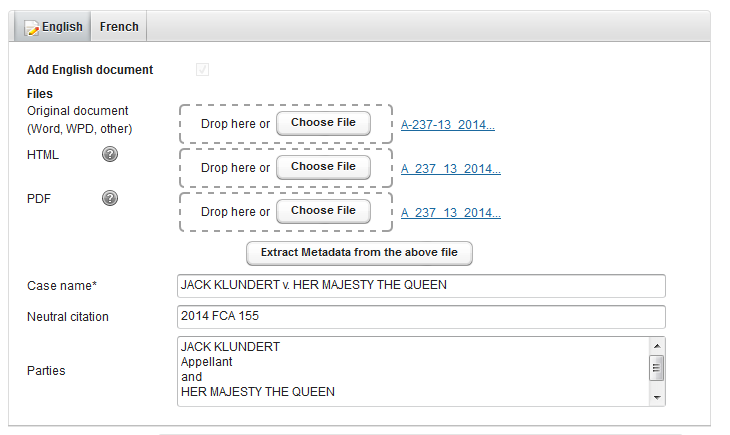The height and width of the screenshot is (435, 730).
Task: Click inside the Parties text area
Action: [410, 370]
